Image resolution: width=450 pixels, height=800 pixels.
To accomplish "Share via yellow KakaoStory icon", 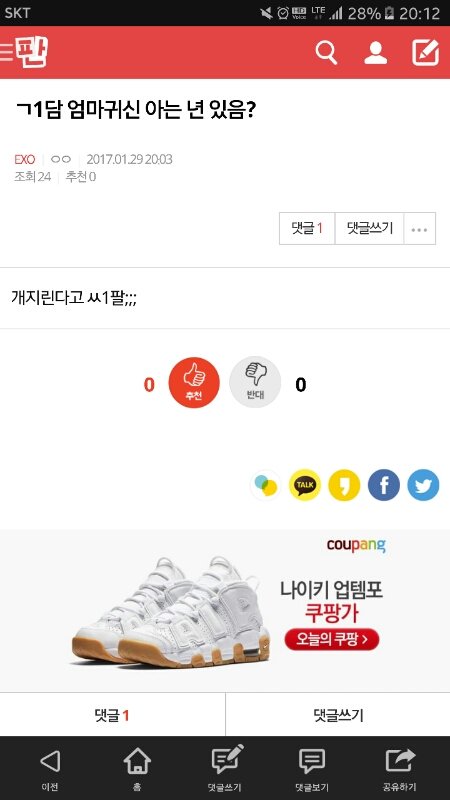I will pyautogui.click(x=344, y=485).
